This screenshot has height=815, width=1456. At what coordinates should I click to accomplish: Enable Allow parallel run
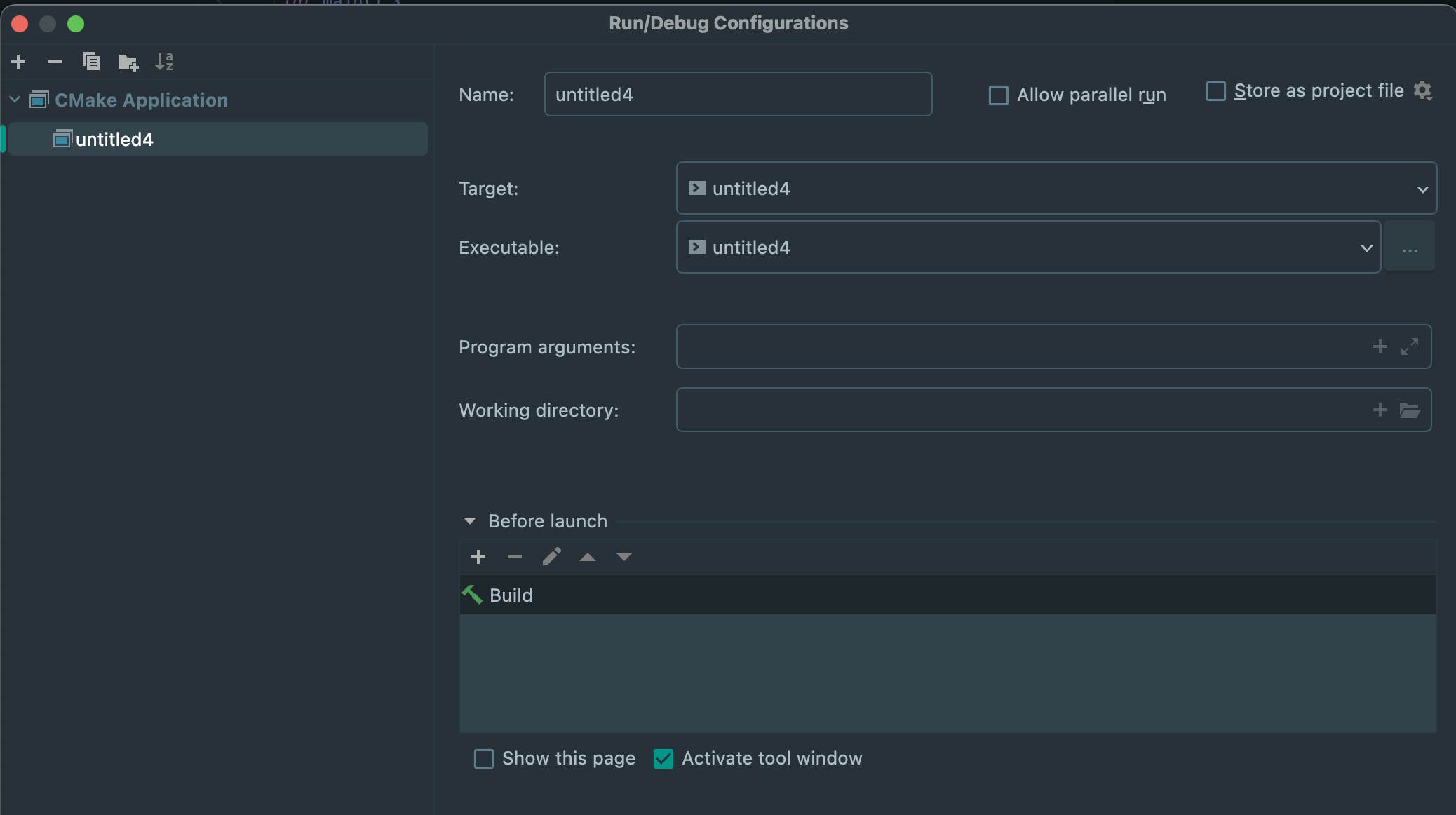pos(997,95)
